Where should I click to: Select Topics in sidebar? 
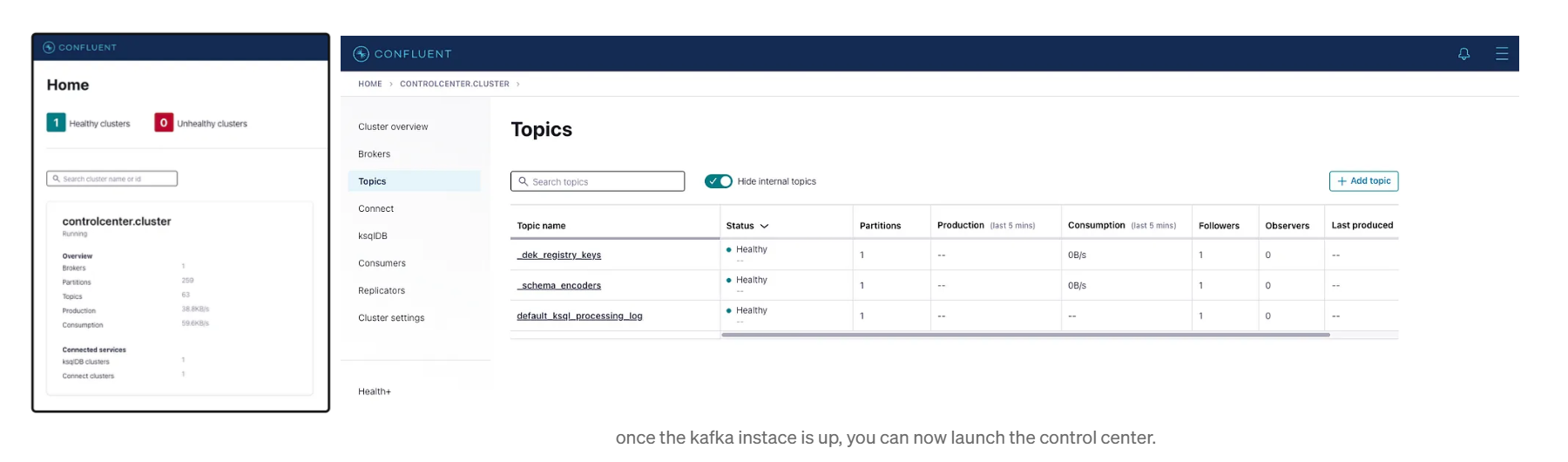(415, 181)
